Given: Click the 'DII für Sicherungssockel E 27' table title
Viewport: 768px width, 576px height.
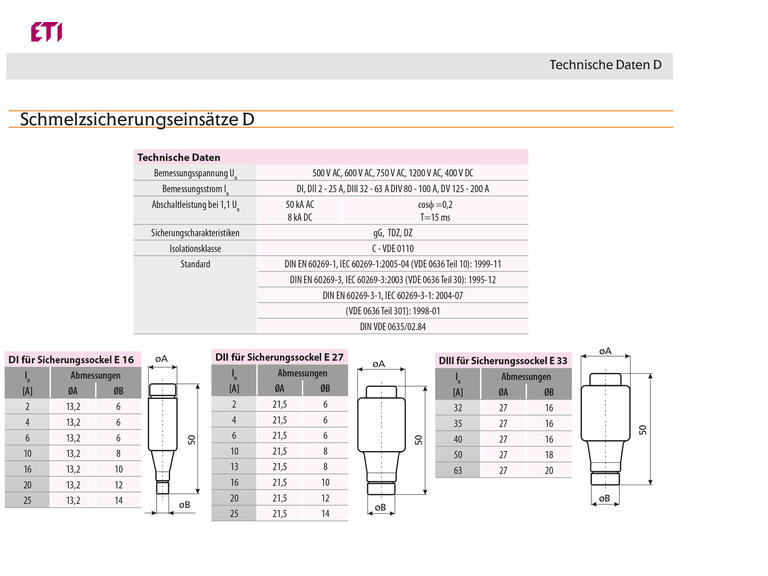Looking at the screenshot, I should point(279,357).
